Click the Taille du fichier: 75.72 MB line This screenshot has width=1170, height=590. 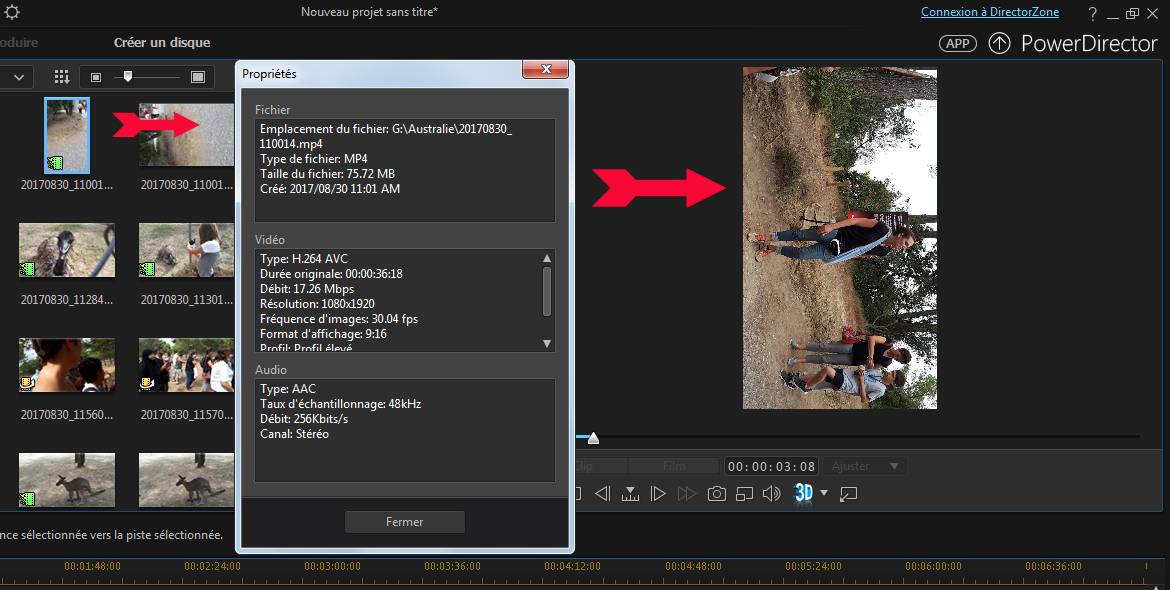[328, 174]
